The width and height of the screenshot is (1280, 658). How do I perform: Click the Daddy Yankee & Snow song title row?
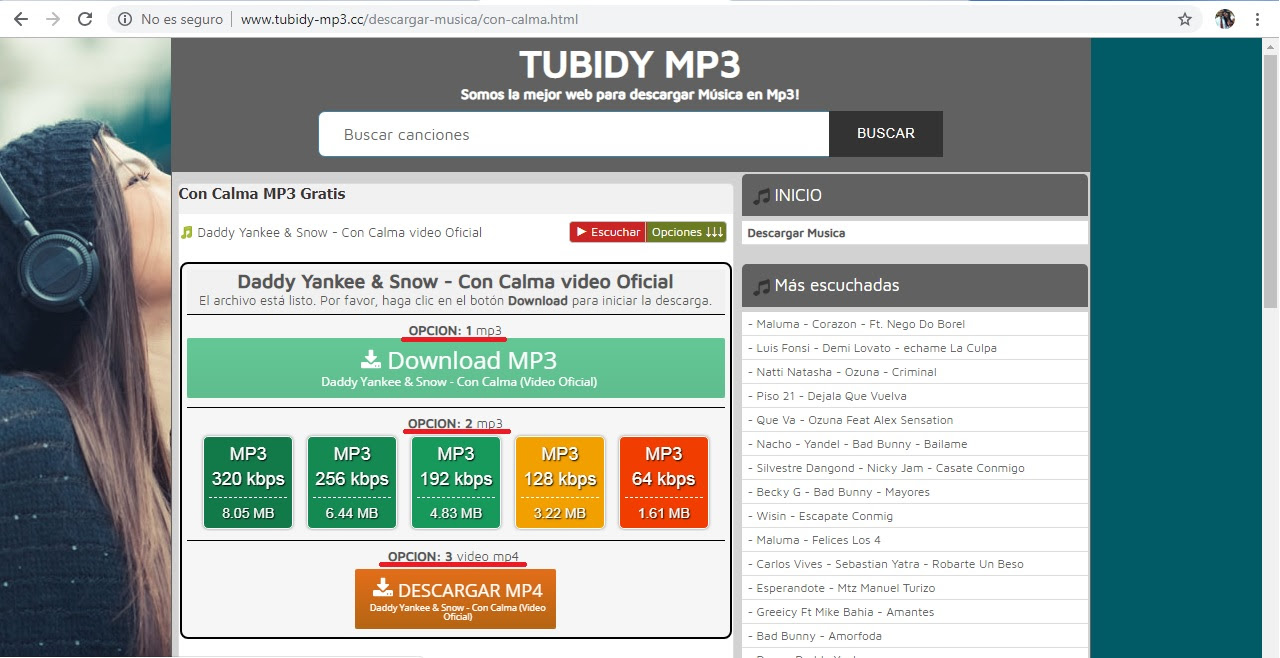(x=339, y=232)
